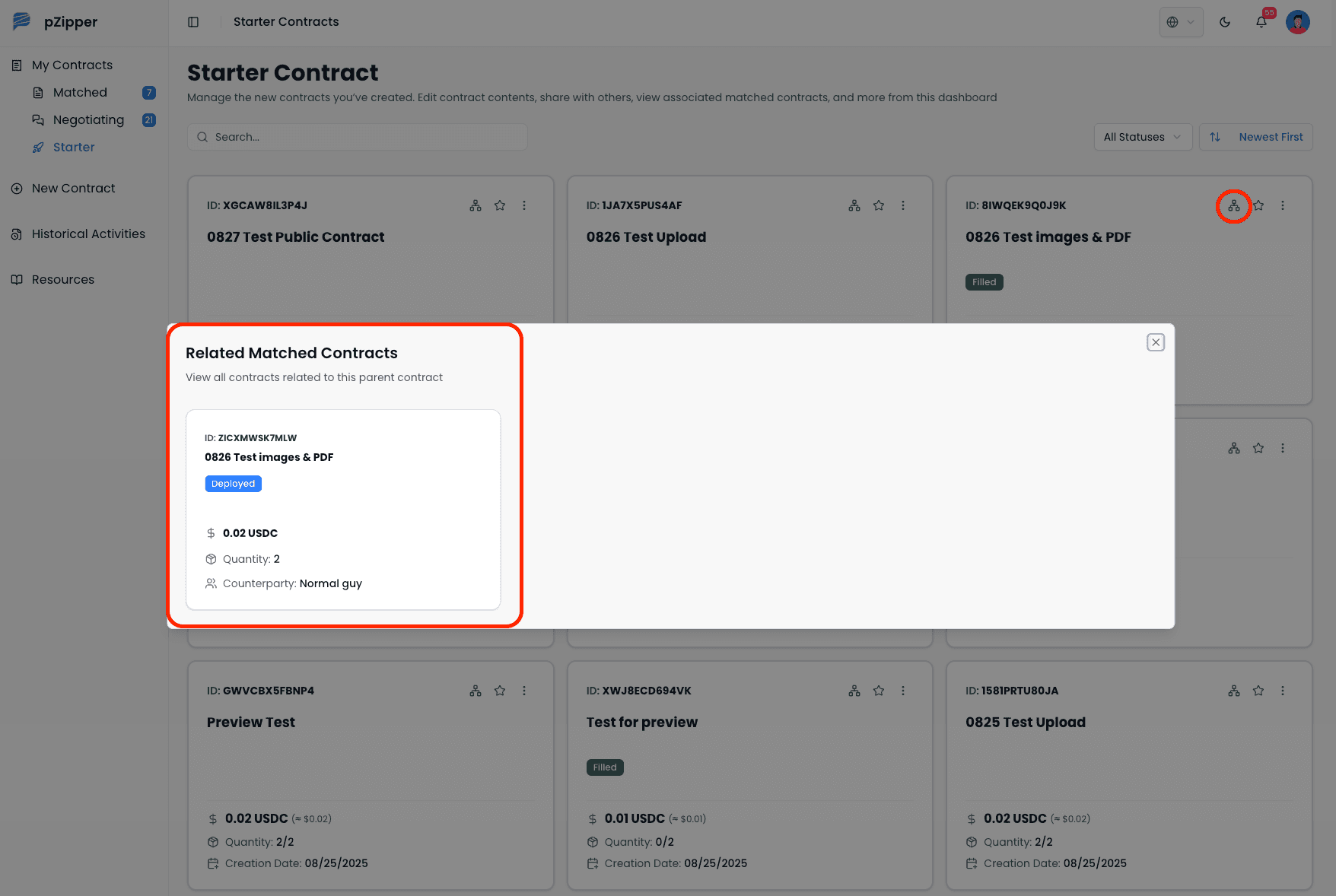The image size is (1336, 896).
Task: Open the Resources page
Action: click(62, 279)
